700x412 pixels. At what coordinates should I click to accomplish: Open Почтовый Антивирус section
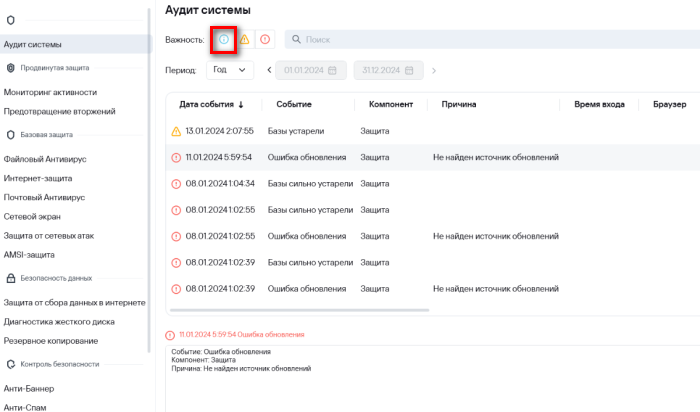click(44, 198)
